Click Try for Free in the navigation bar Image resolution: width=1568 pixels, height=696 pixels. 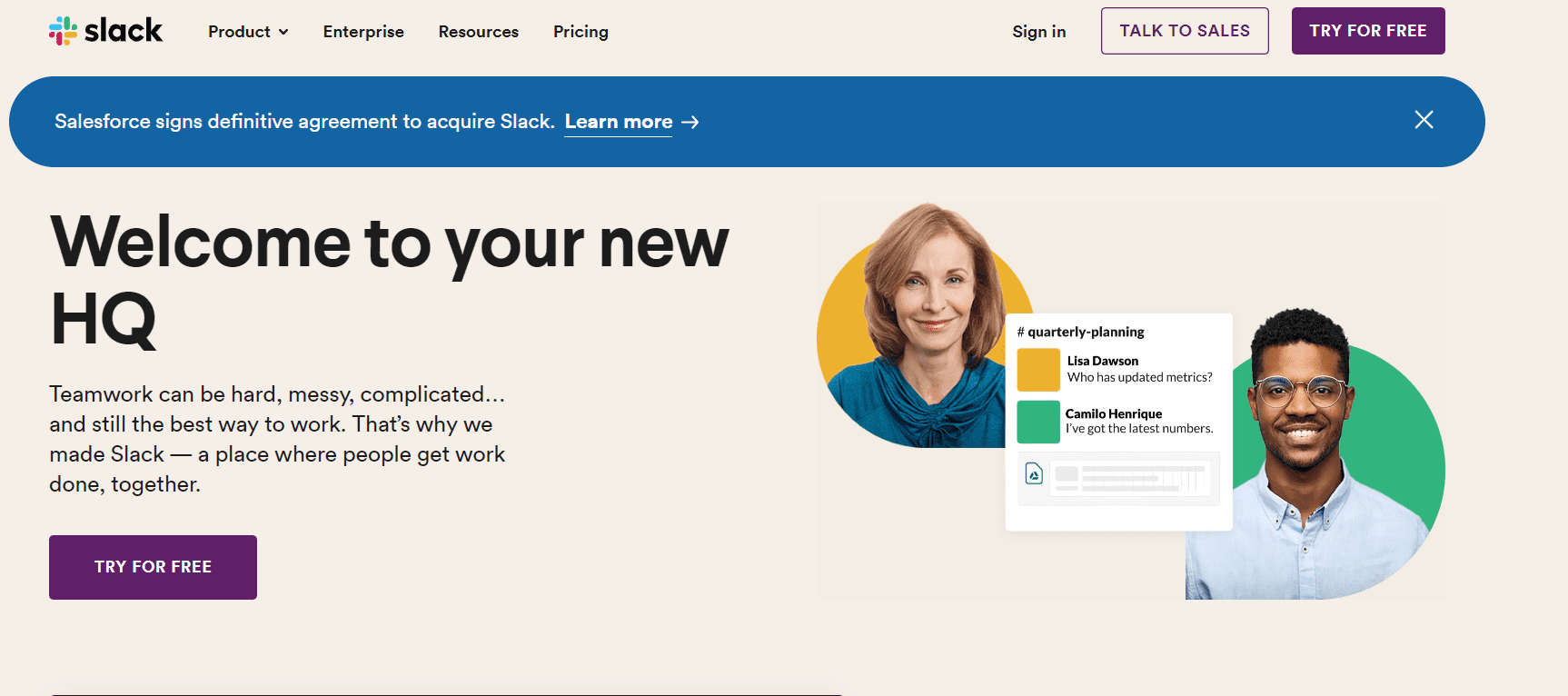coord(1367,31)
